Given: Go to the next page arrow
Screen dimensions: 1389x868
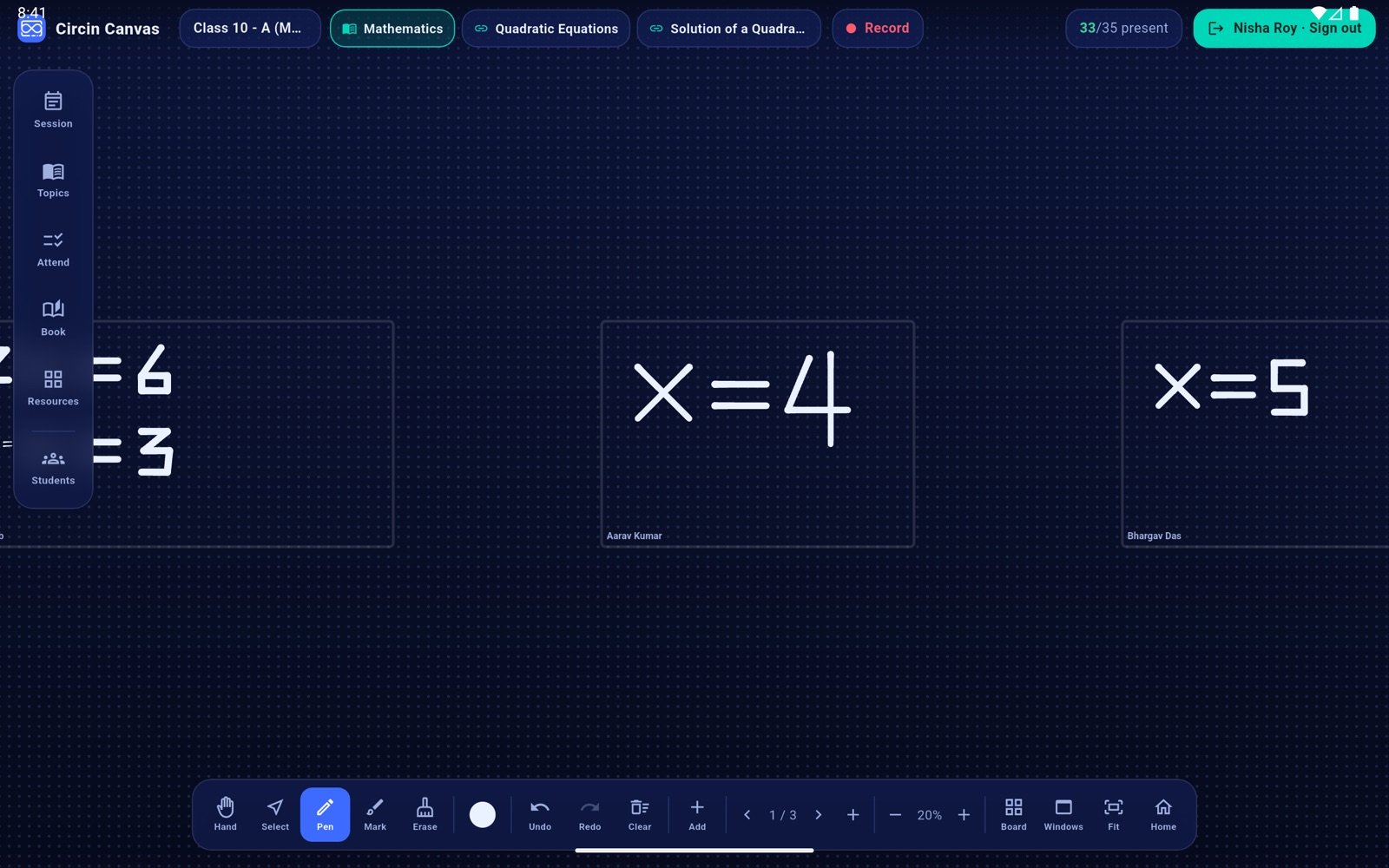Looking at the screenshot, I should [818, 815].
